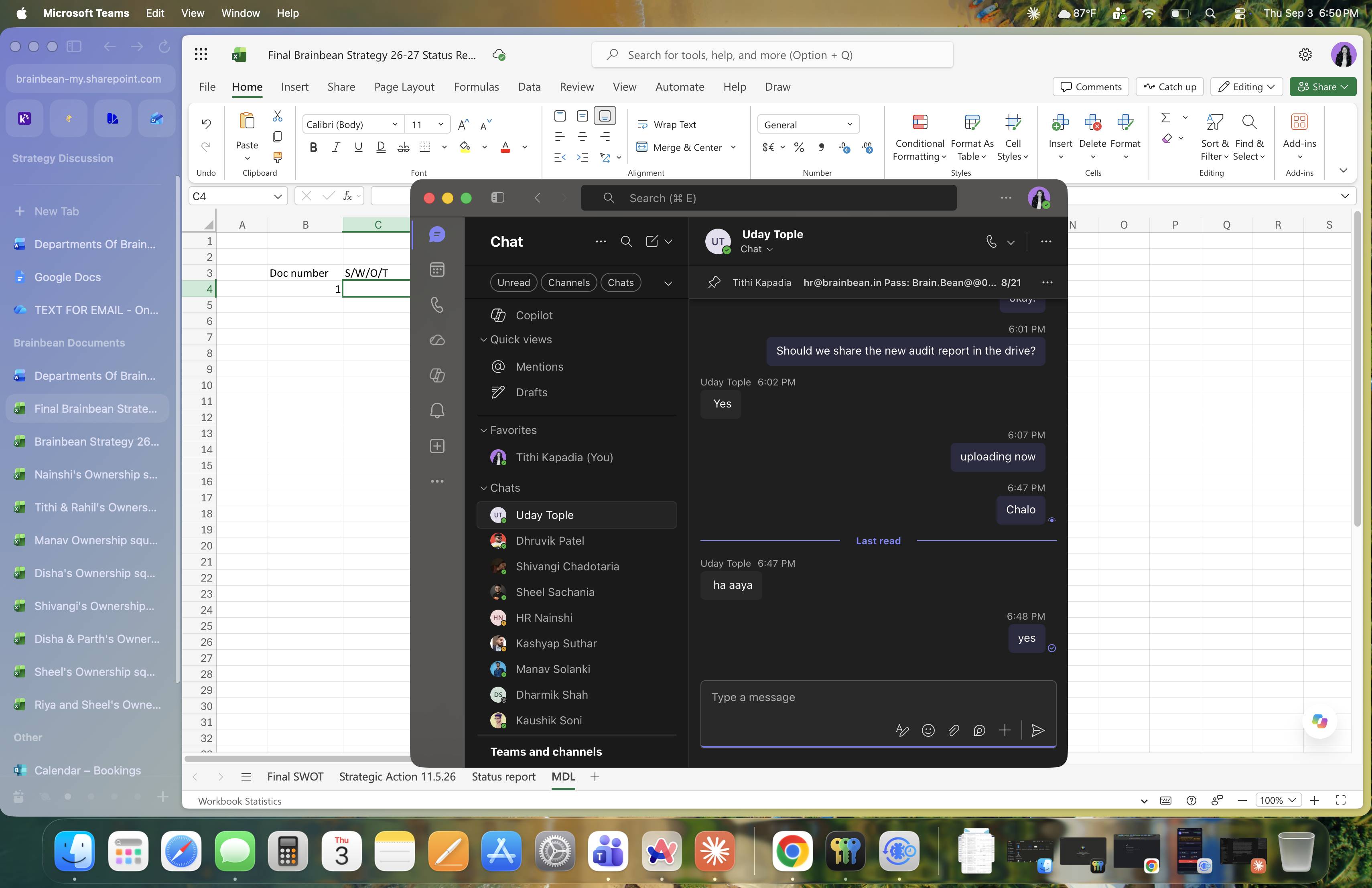This screenshot has height=888, width=1372.
Task: Open the fill color bucket swatch
Action: 465,148
